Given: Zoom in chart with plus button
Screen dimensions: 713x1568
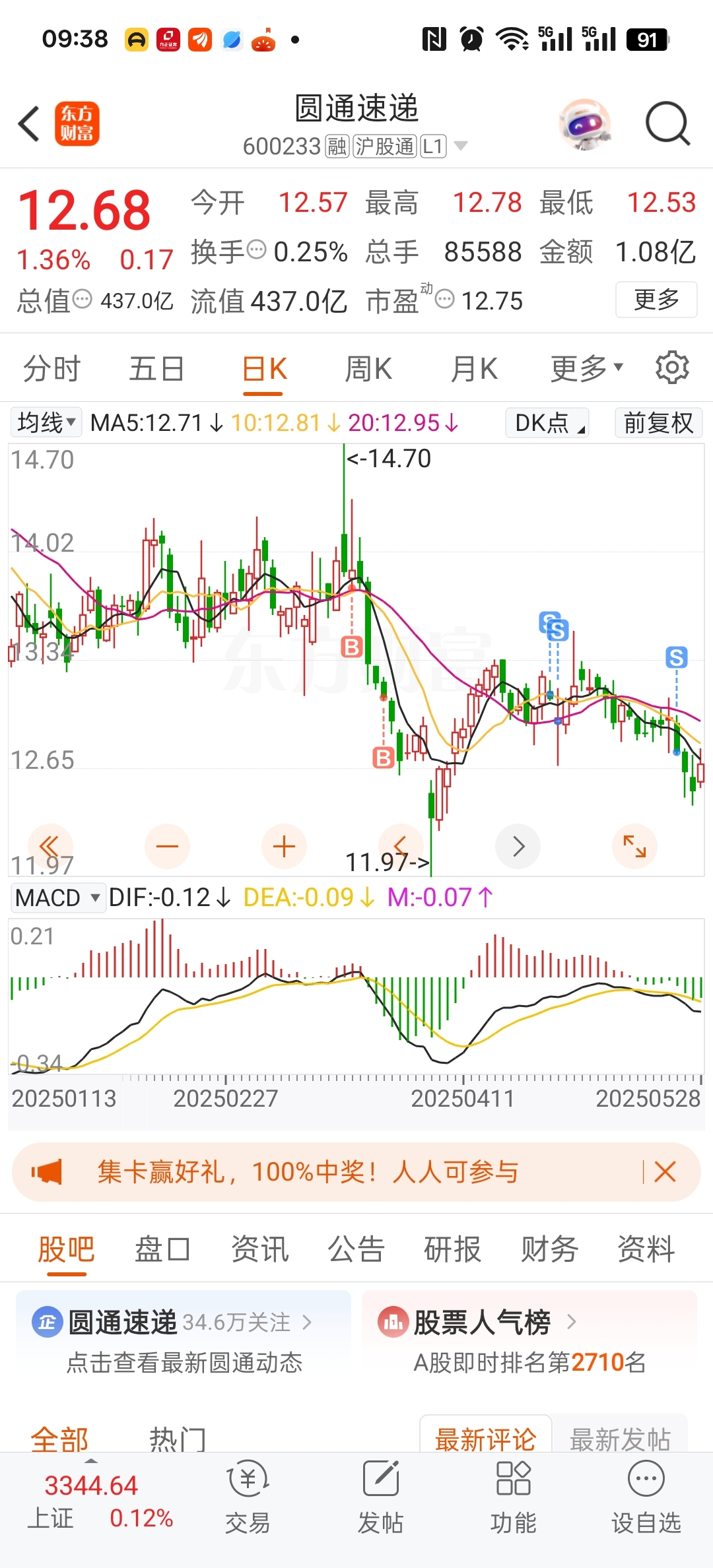Looking at the screenshot, I should 284,846.
